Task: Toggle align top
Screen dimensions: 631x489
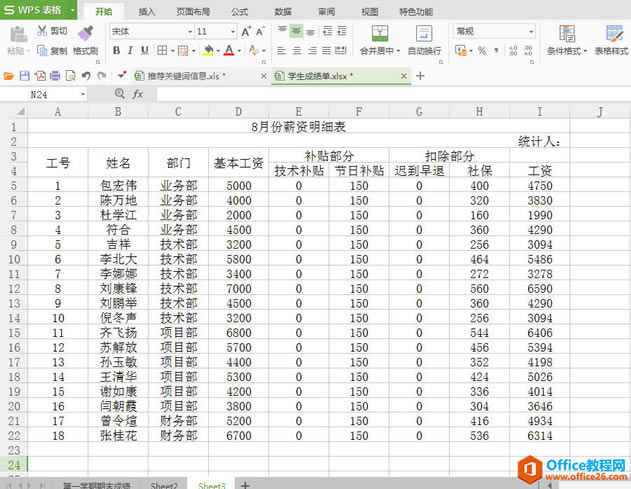Action: [282, 31]
